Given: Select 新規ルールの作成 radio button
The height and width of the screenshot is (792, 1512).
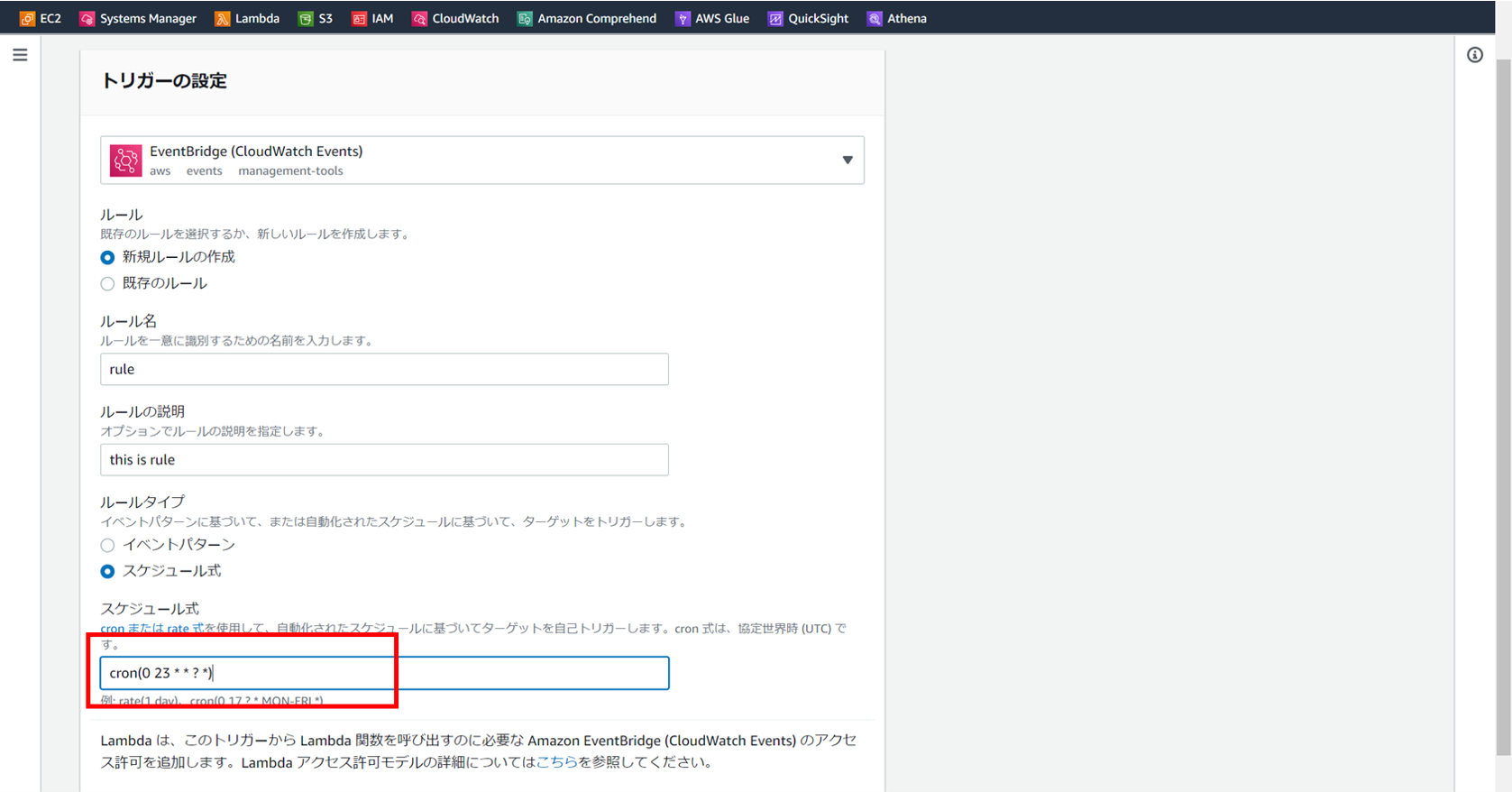Looking at the screenshot, I should [107, 257].
